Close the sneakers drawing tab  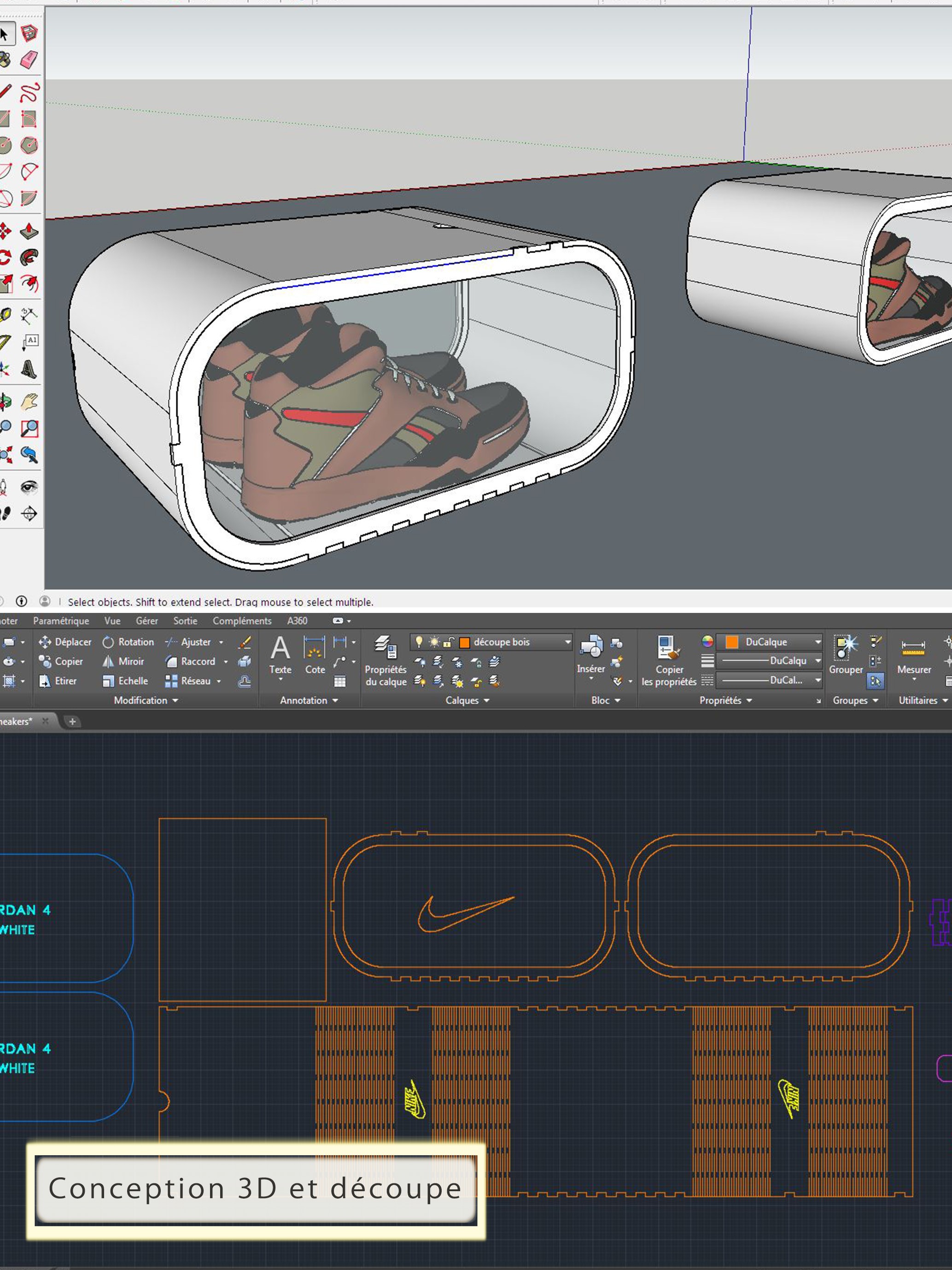click(x=45, y=721)
